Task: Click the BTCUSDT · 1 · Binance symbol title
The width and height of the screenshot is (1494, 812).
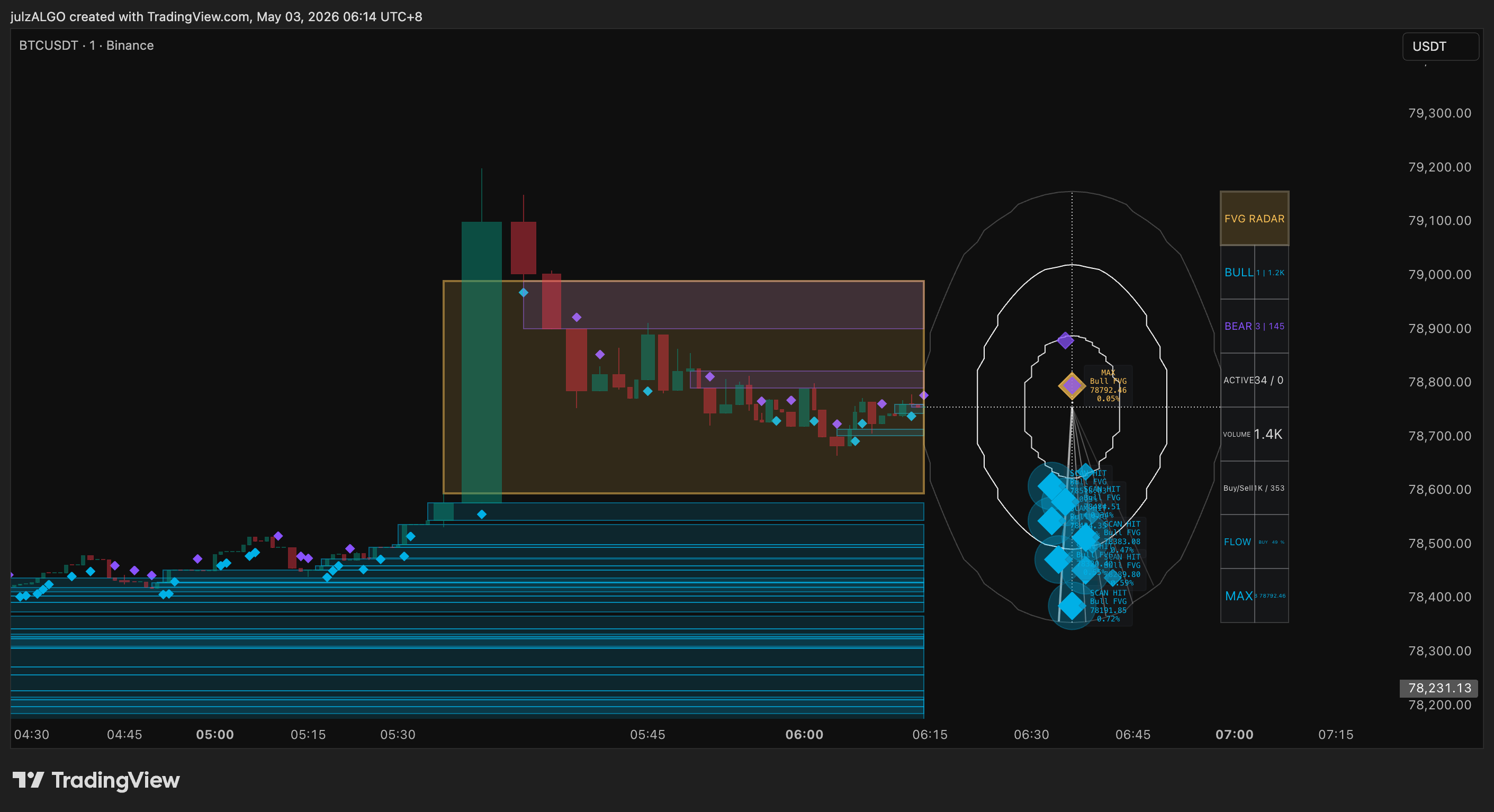Action: pyautogui.click(x=86, y=45)
